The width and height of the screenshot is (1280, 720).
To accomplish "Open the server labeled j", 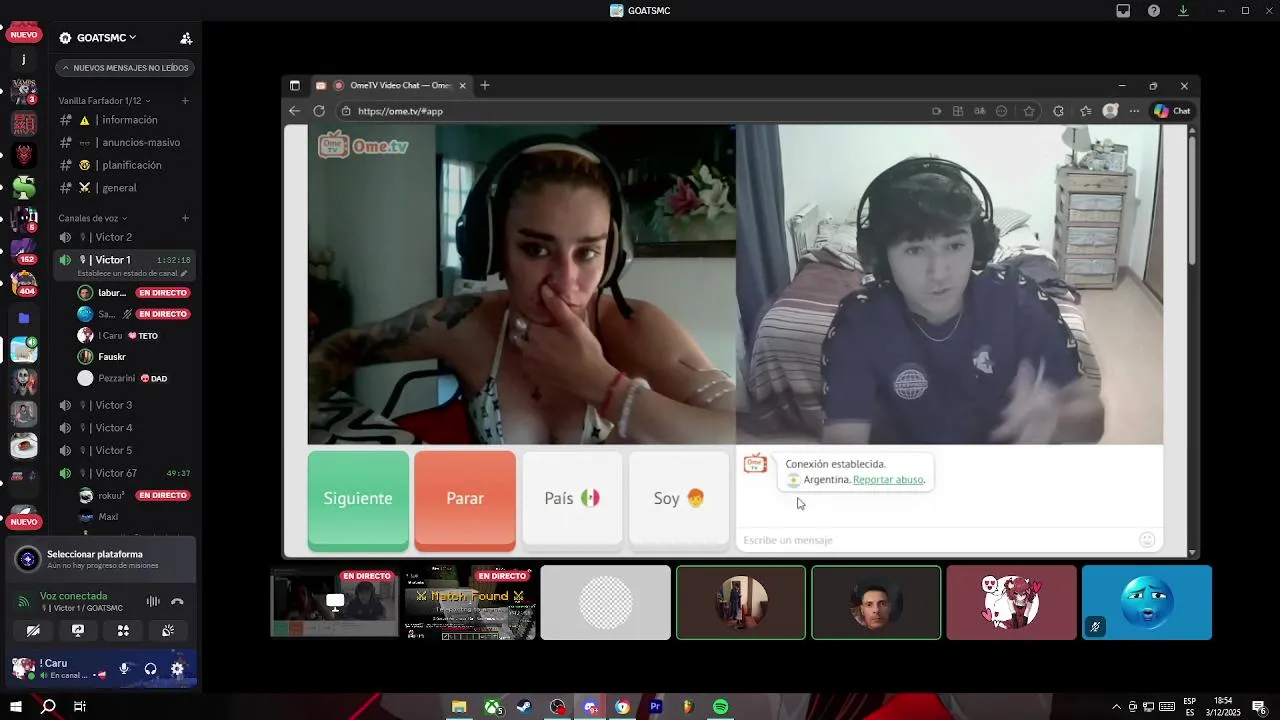I will pos(24,60).
